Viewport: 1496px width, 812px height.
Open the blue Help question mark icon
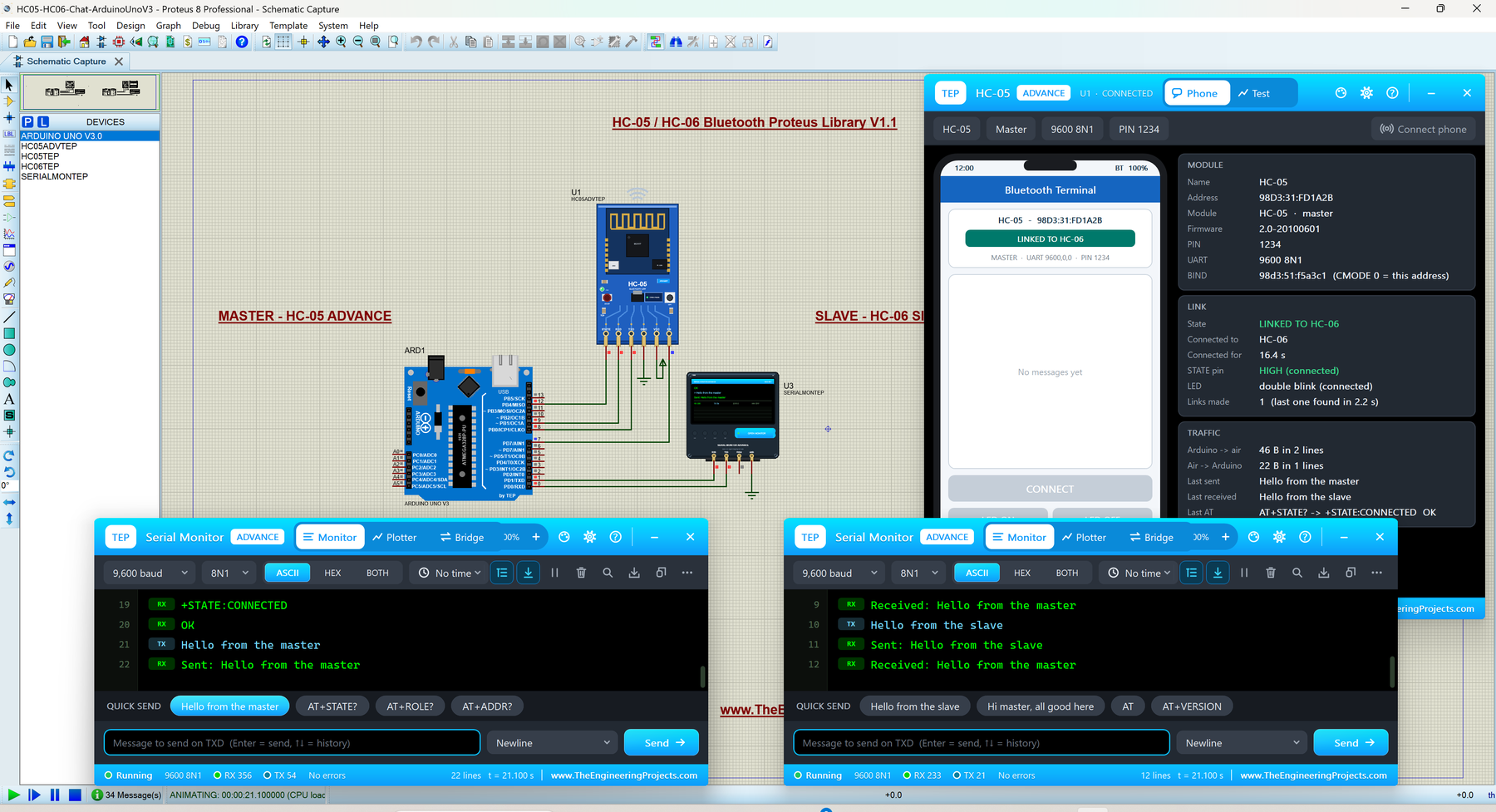point(242,42)
